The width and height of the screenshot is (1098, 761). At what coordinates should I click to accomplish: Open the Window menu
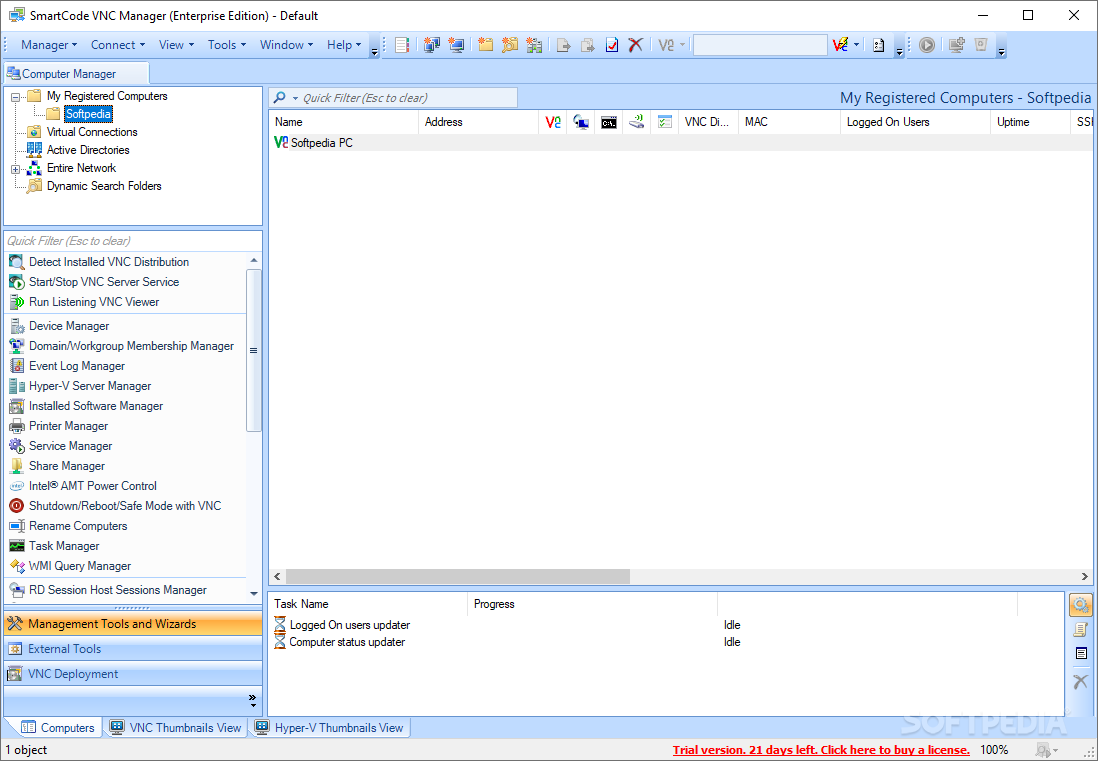(x=286, y=45)
